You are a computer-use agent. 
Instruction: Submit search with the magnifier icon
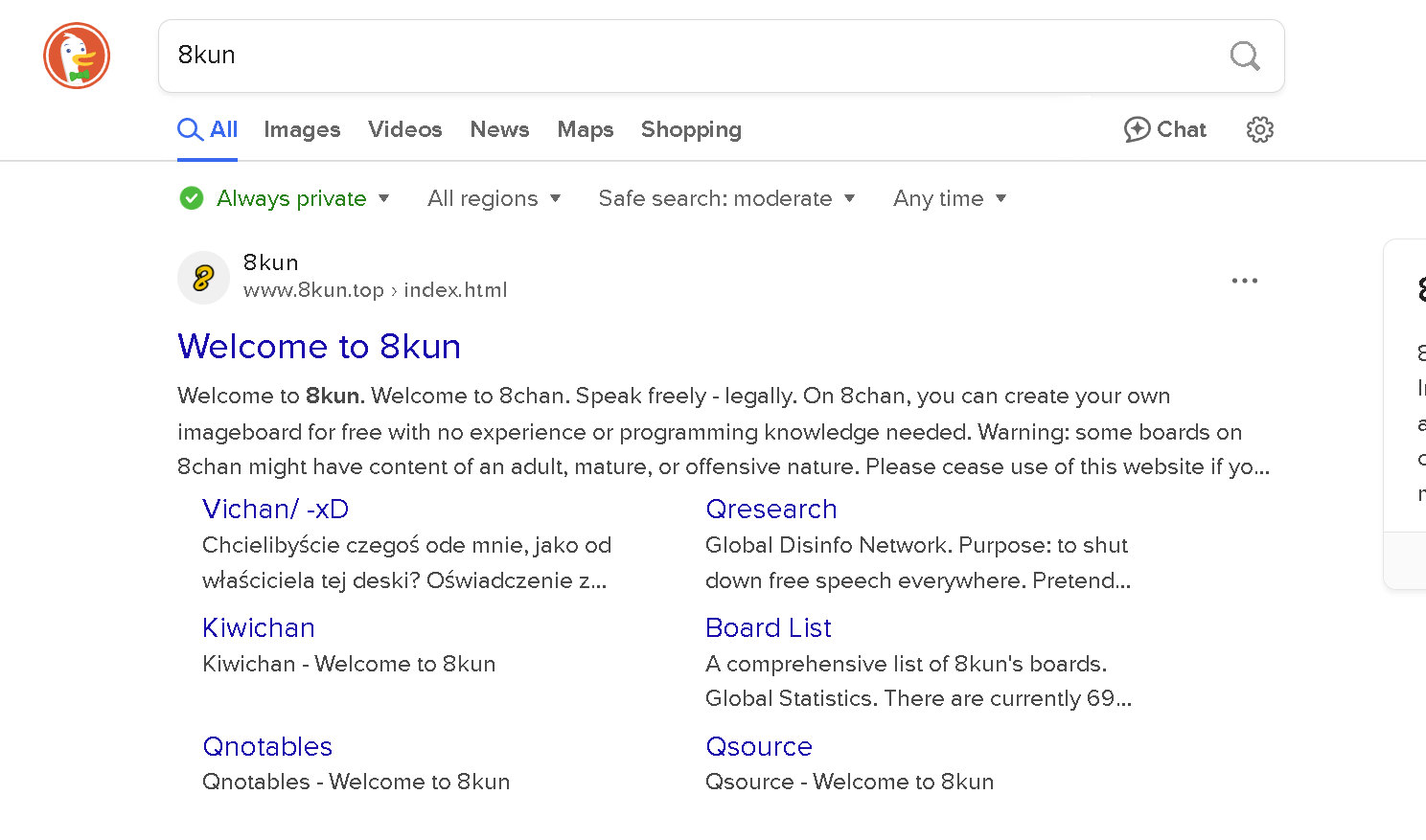[1245, 56]
